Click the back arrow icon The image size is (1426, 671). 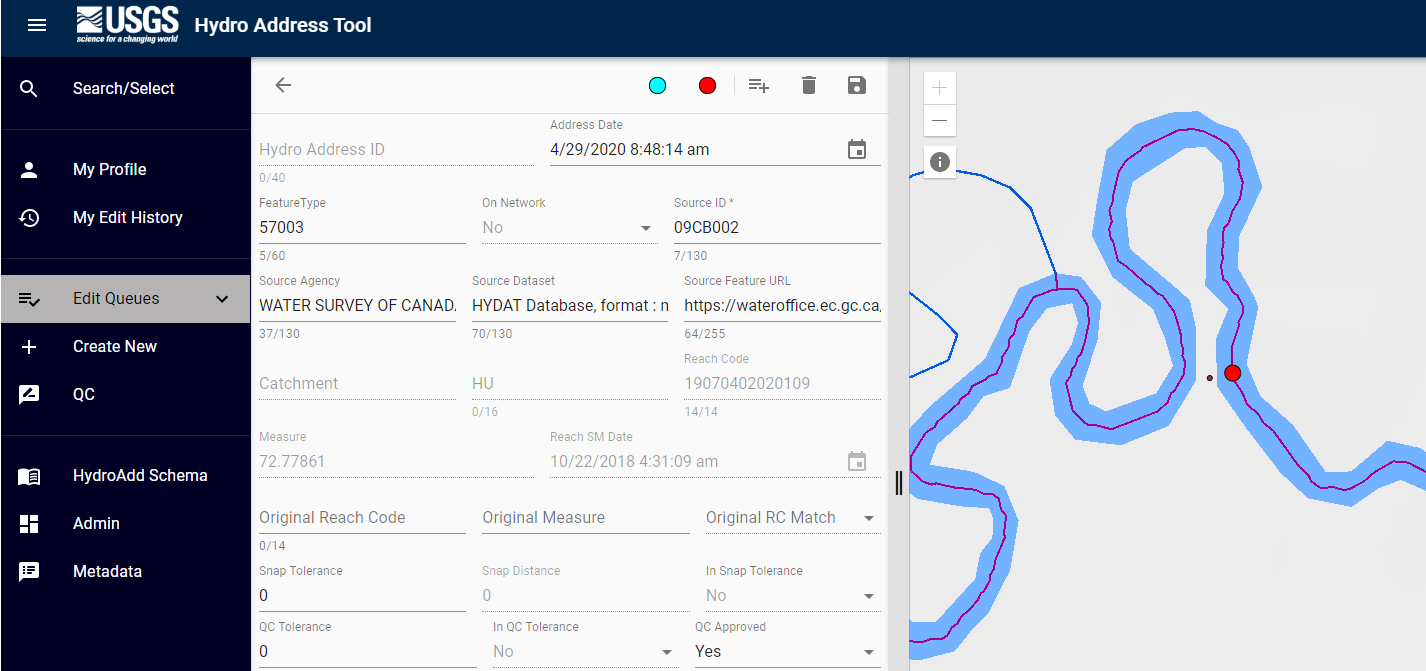[x=283, y=85]
